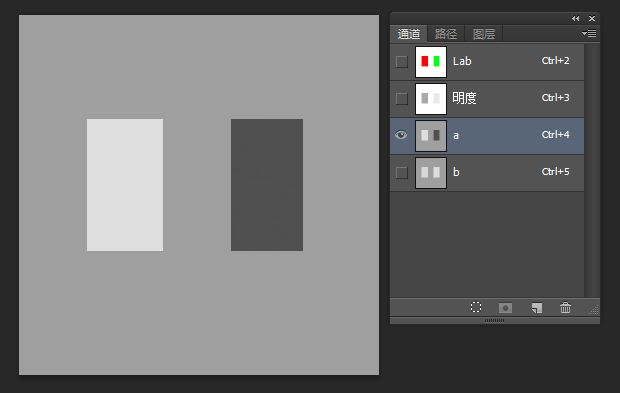The height and width of the screenshot is (393, 620).
Task: Open the panel options menu
Action: click(x=589, y=34)
